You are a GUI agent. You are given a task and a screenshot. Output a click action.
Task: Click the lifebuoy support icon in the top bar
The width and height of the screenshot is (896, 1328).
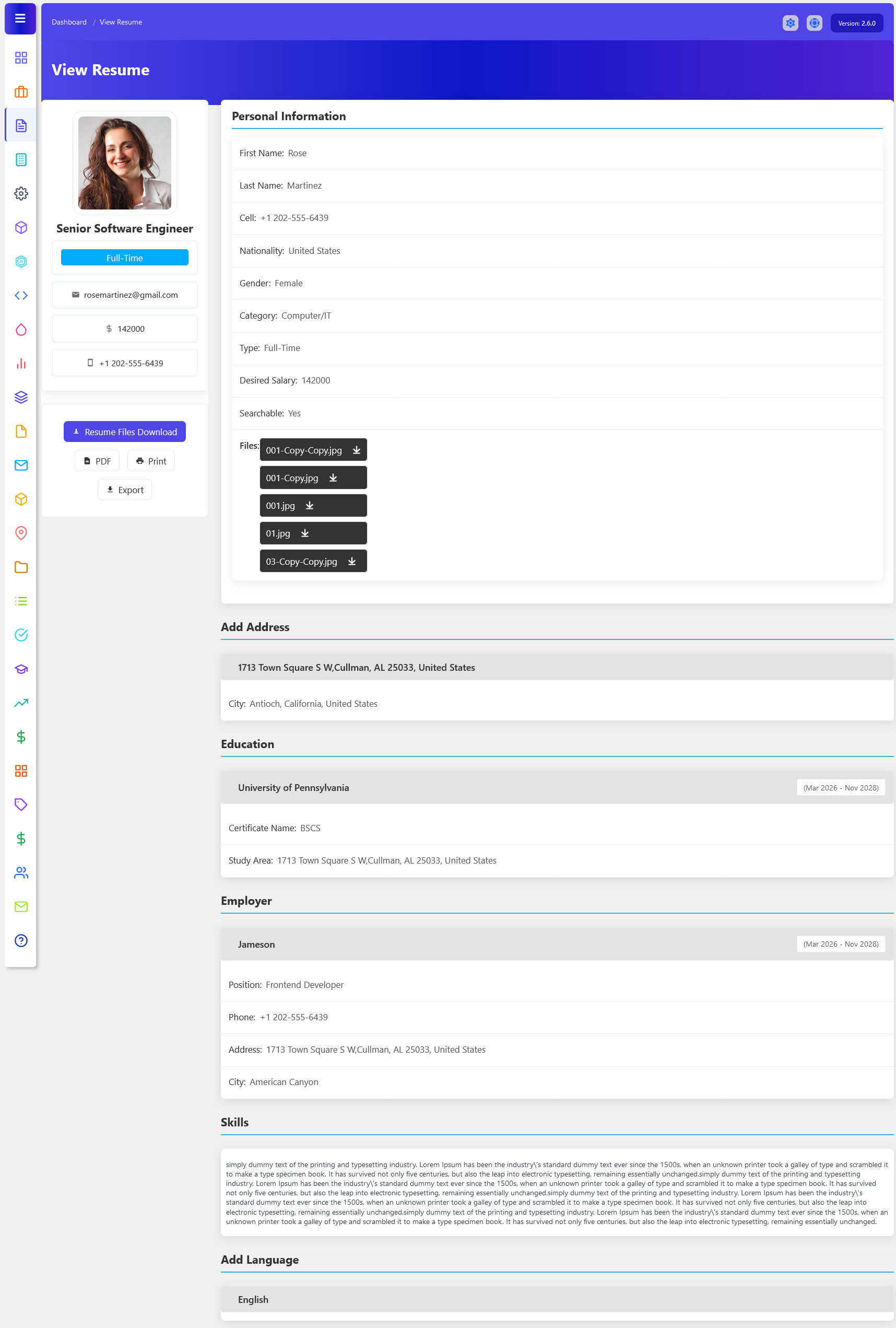coord(814,24)
